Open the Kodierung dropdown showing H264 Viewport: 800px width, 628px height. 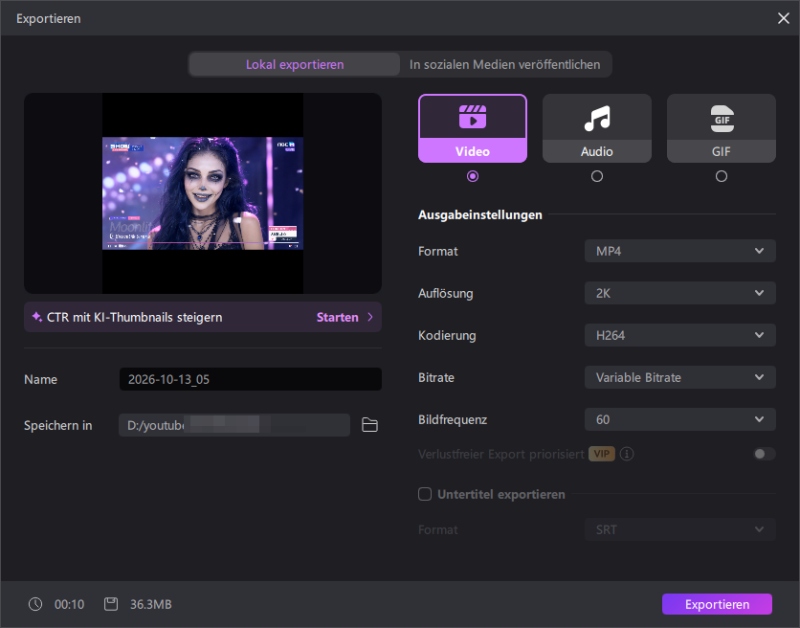click(x=680, y=335)
